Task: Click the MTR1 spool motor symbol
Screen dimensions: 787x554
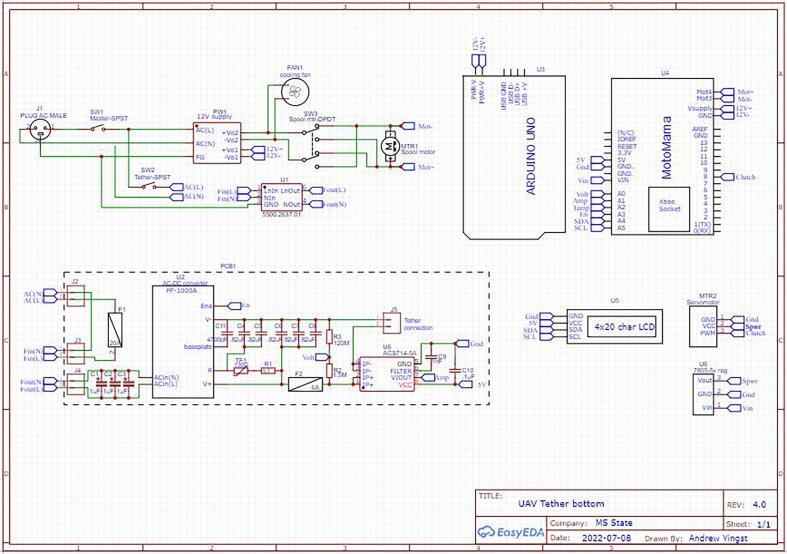Action: [388, 147]
